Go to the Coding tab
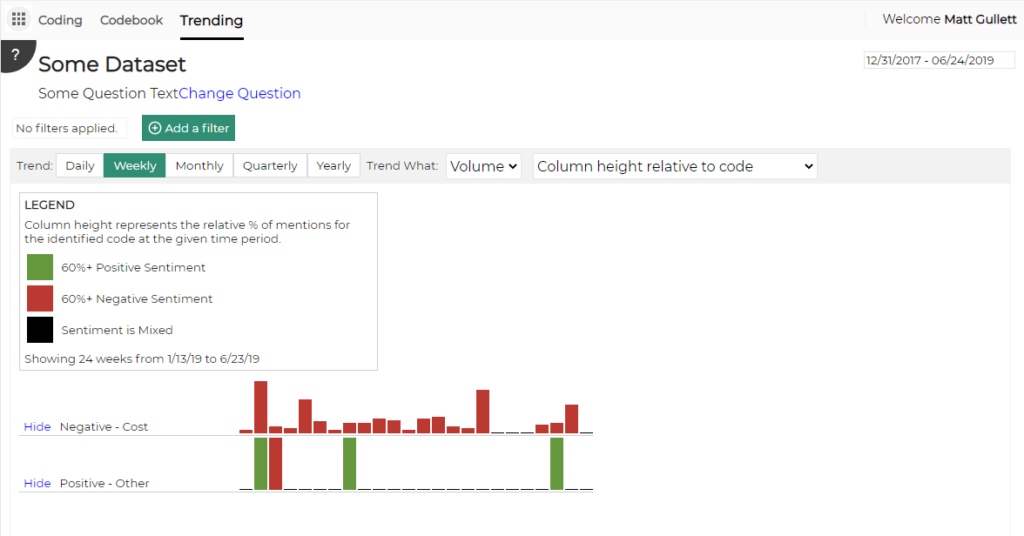Image resolution: width=1024 pixels, height=536 pixels. [60, 20]
